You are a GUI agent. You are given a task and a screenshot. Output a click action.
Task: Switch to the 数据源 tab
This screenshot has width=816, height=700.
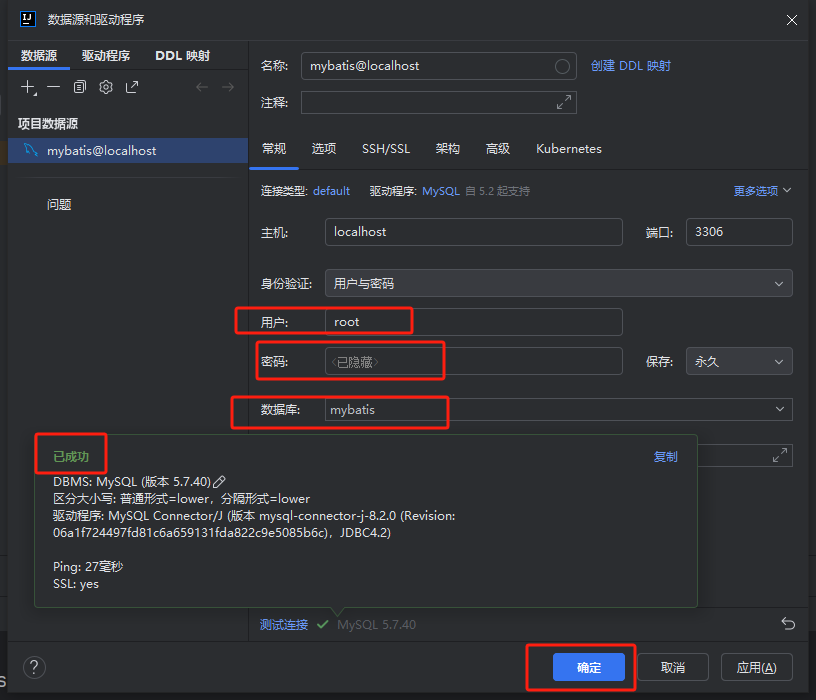pyautogui.click(x=39, y=56)
